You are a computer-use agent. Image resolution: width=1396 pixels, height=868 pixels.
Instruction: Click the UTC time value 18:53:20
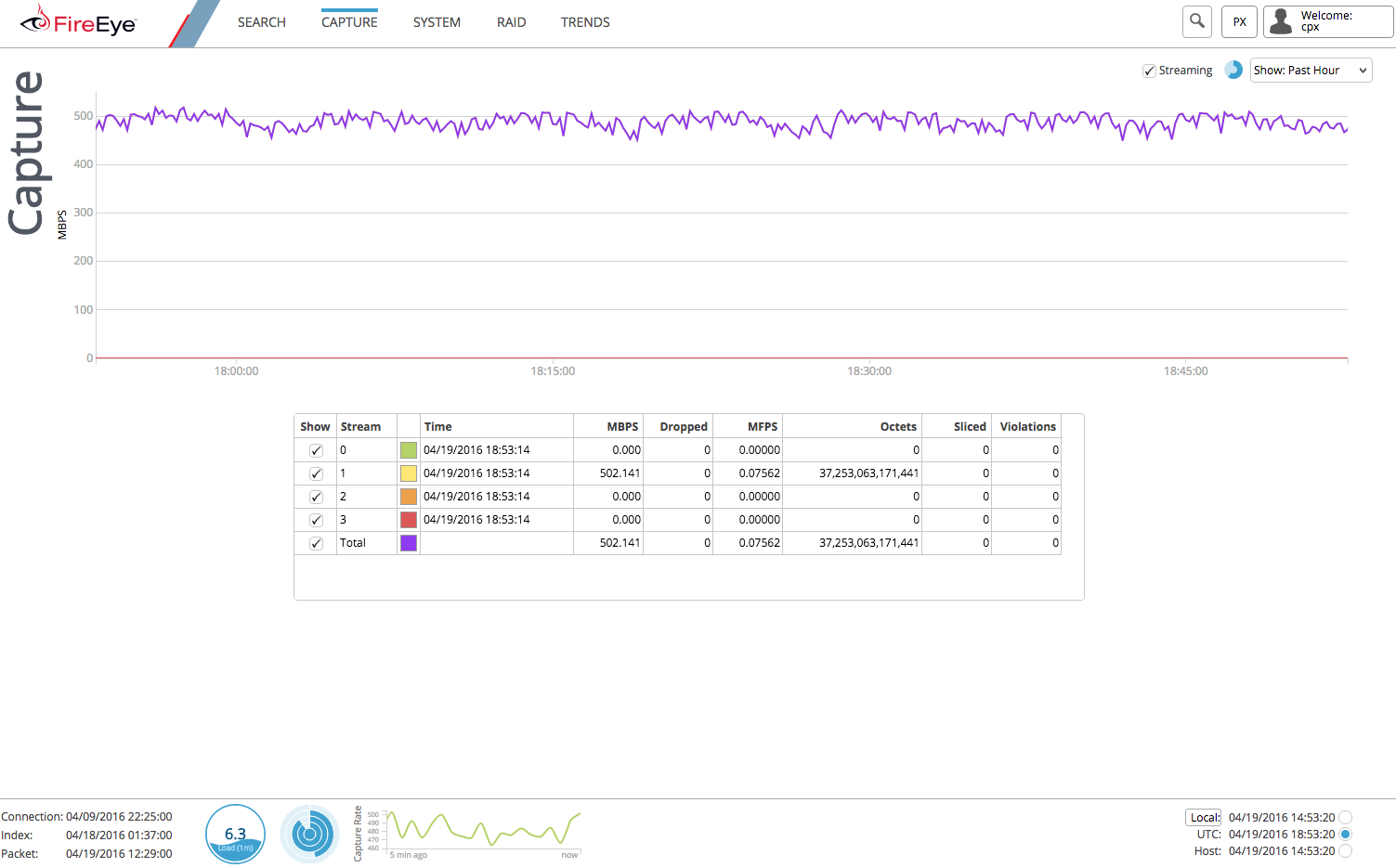1282,834
